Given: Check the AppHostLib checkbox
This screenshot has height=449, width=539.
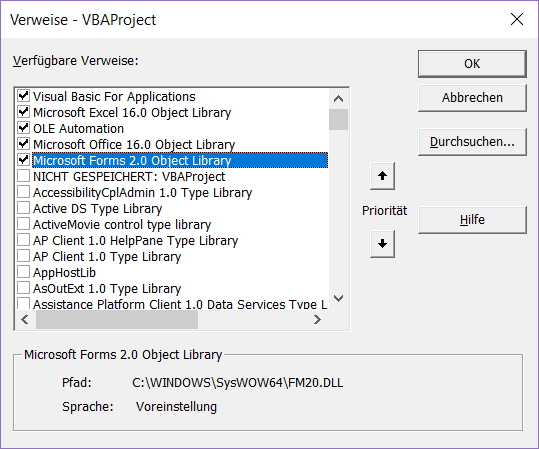Looking at the screenshot, I should (x=23, y=272).
